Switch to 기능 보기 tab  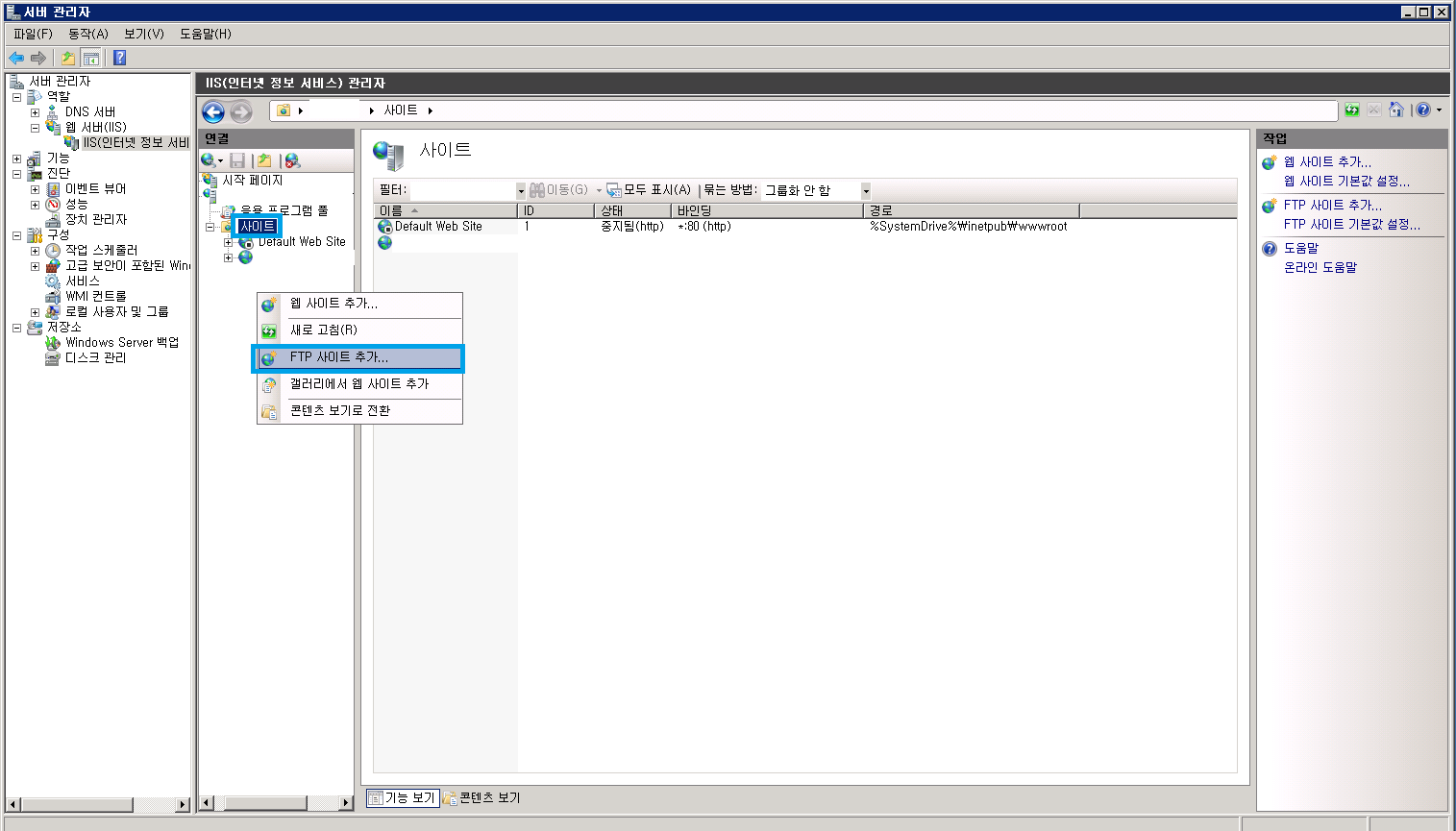click(403, 797)
